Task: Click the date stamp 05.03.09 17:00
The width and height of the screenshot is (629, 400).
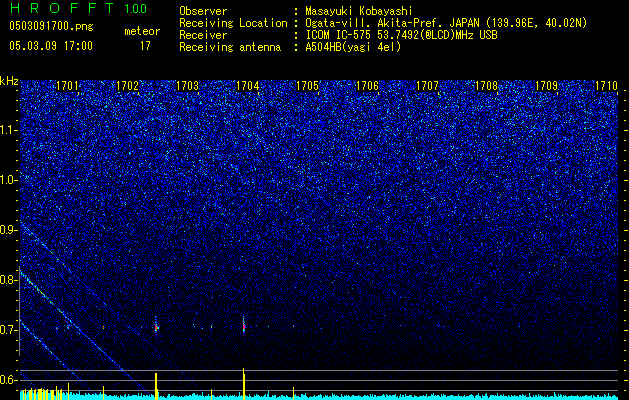Action: tap(51, 46)
